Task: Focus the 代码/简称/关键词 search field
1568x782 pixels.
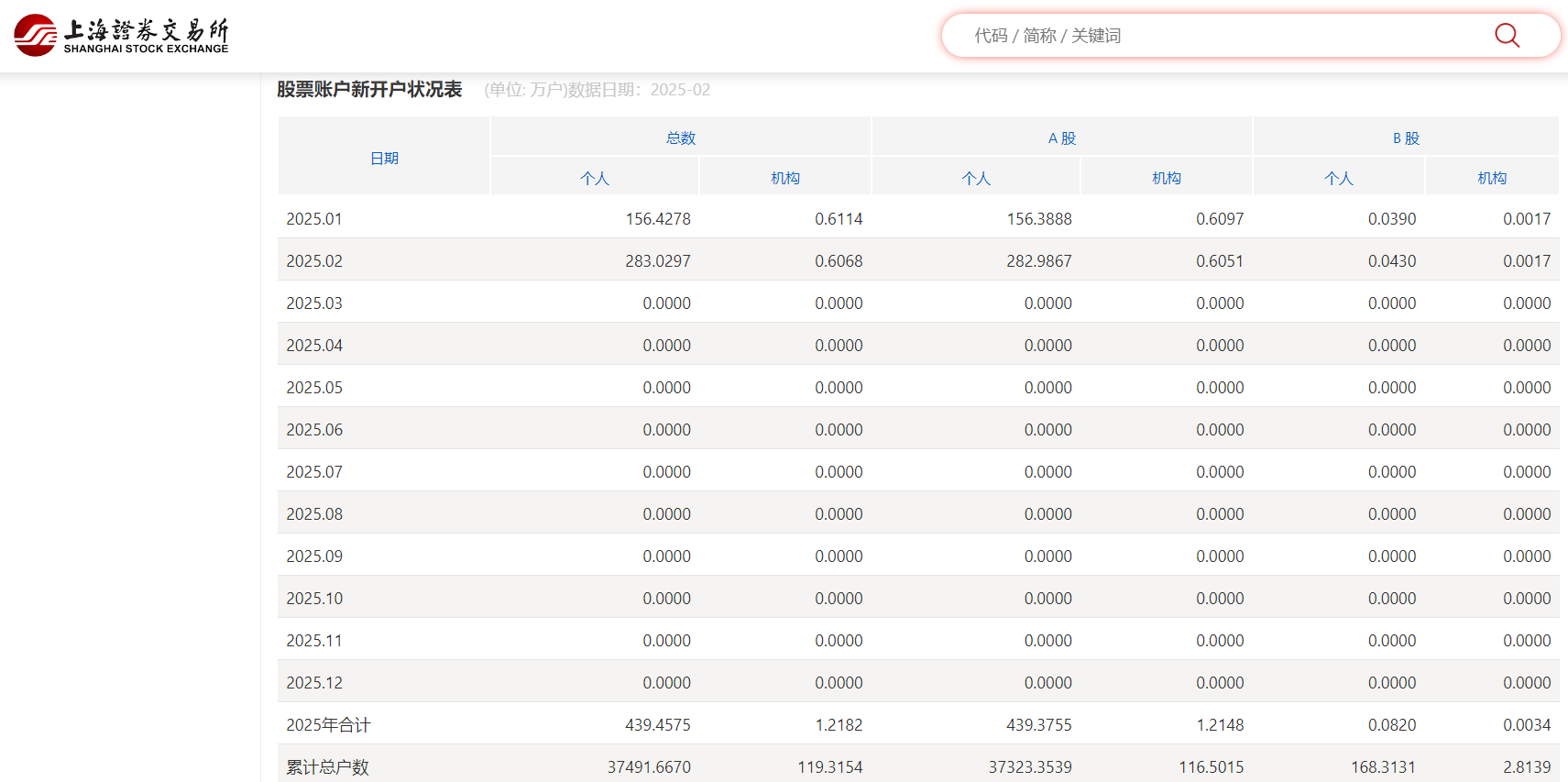Action: pyautogui.click(x=1219, y=36)
